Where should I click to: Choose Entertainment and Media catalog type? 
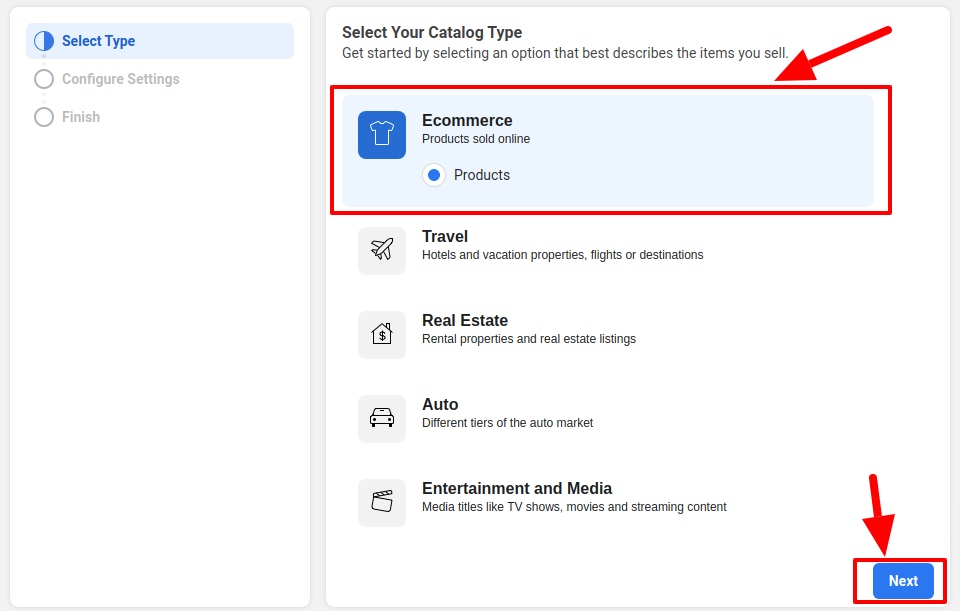[x=517, y=489]
